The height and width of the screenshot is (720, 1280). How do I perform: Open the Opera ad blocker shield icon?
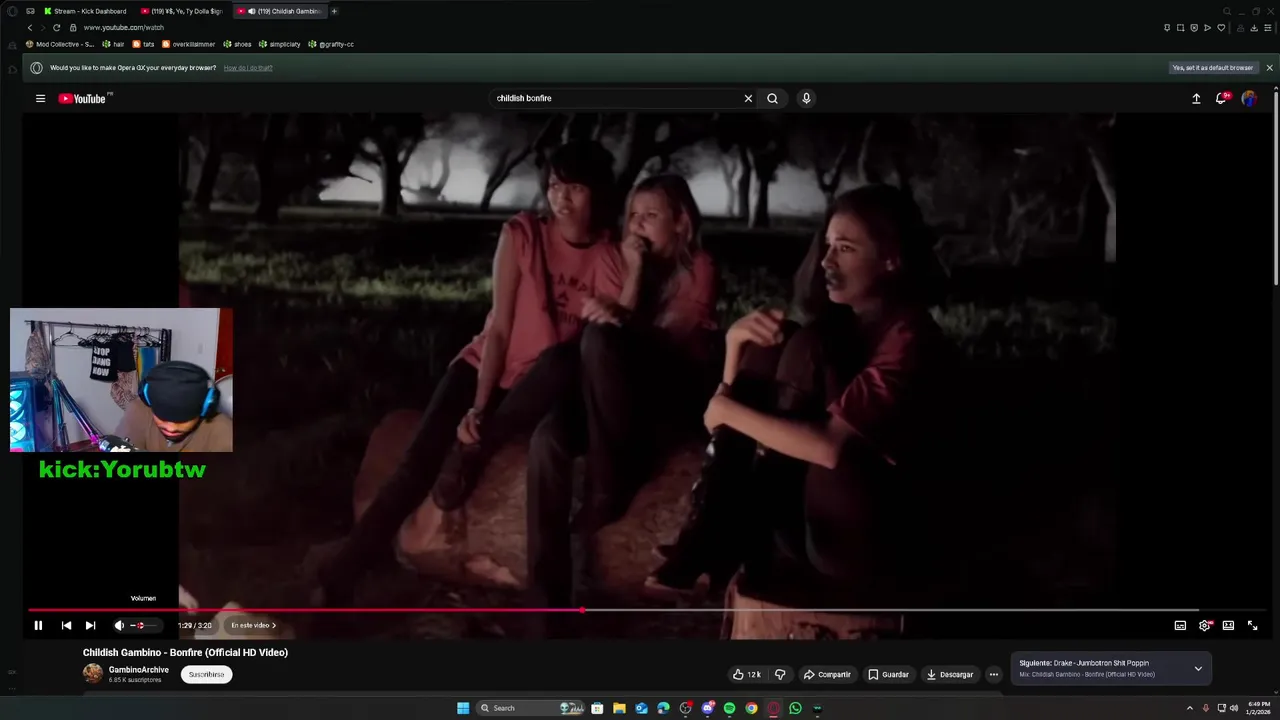point(1194,28)
